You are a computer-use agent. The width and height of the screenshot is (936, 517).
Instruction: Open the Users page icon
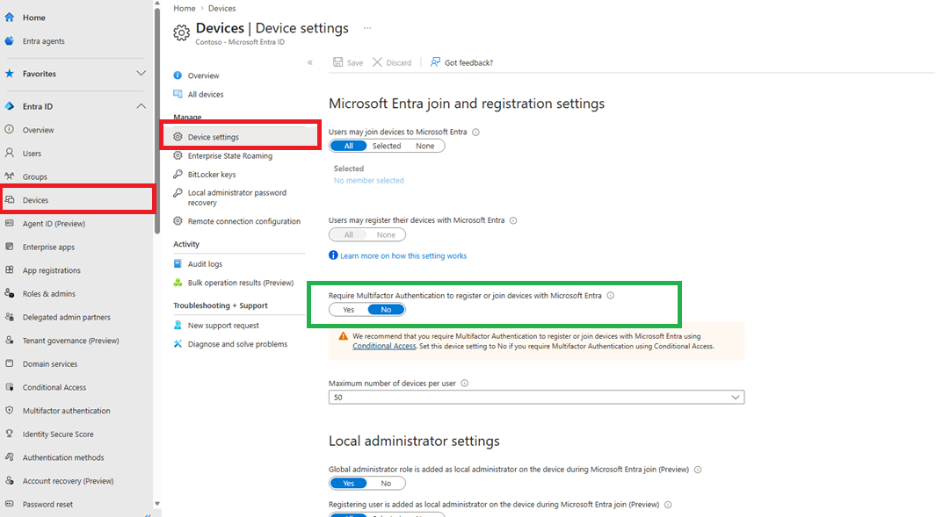(9, 153)
